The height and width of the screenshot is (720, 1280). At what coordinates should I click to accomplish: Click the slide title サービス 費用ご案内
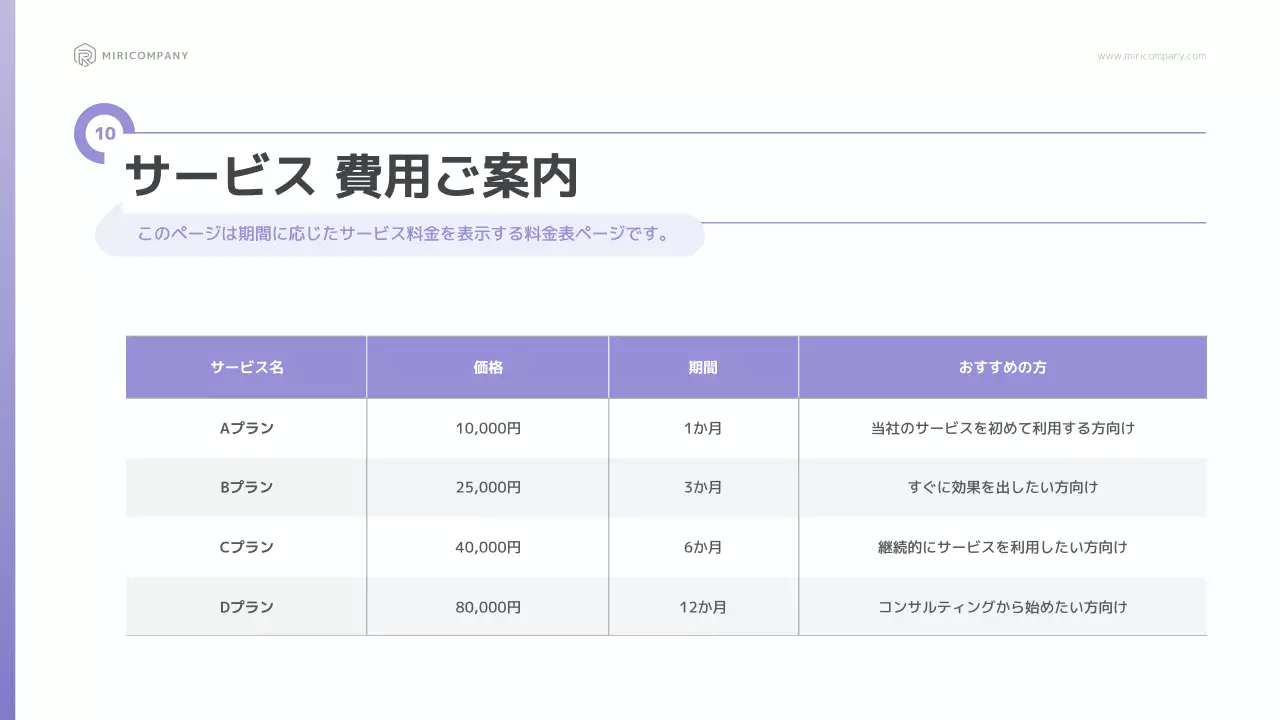(x=352, y=176)
